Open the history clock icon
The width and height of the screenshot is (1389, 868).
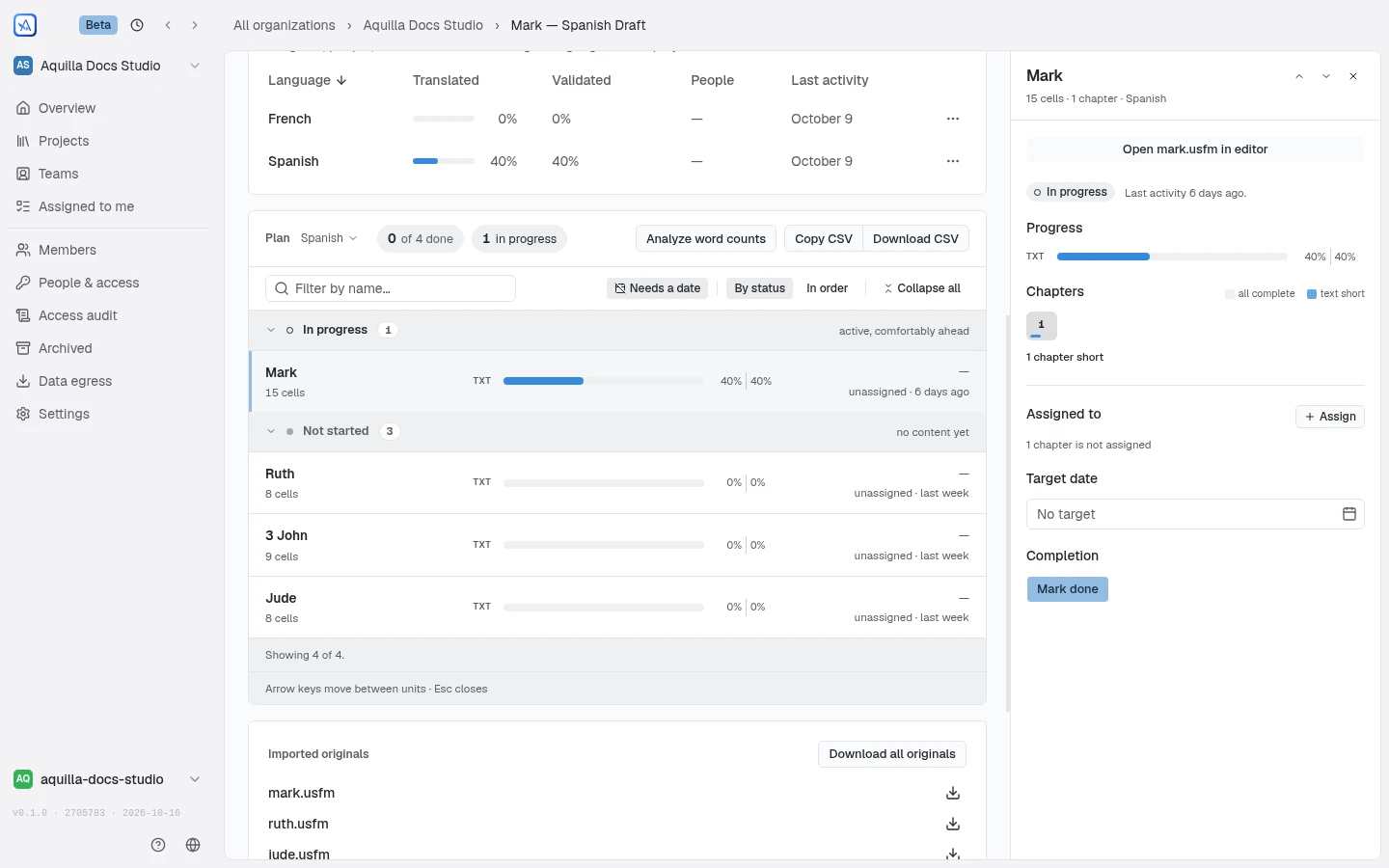[137, 25]
